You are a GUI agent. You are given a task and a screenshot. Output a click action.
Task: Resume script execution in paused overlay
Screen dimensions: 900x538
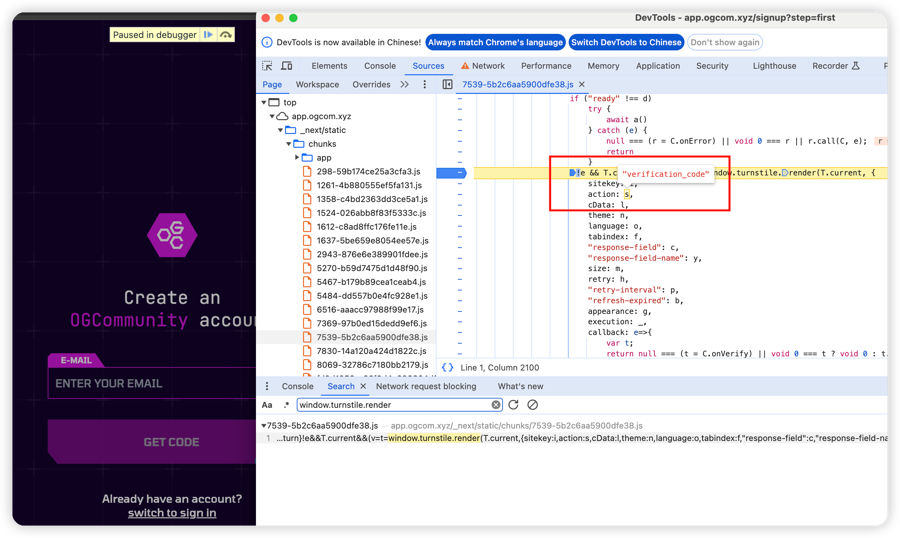coord(208,35)
